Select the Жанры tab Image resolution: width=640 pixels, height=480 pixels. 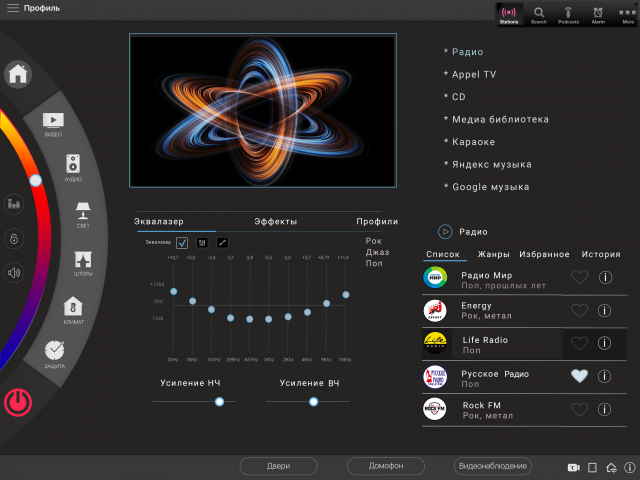493,254
